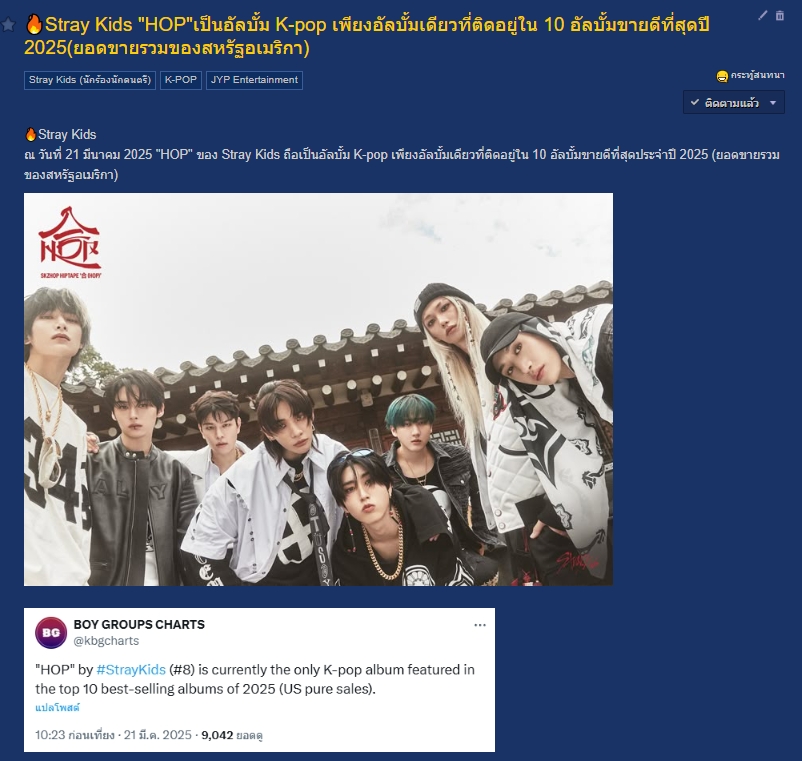802x761 pixels.
Task: Click the smiley กระทู้สนทนา icon
Action: tap(722, 77)
